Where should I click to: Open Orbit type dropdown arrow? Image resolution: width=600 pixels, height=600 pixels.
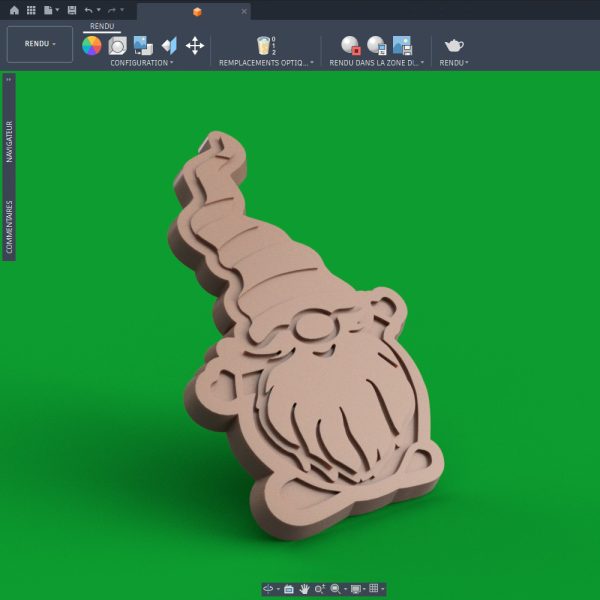pyautogui.click(x=278, y=589)
